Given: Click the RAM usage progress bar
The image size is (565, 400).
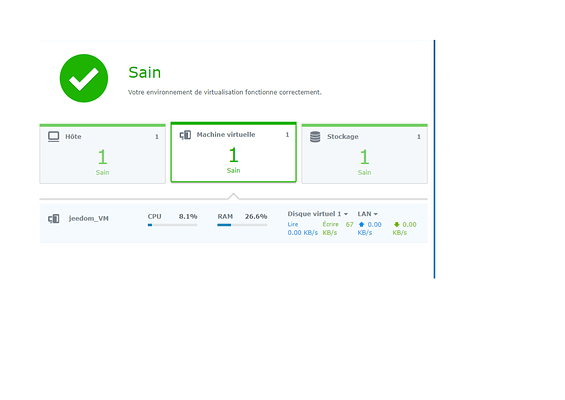Looking at the screenshot, I should tap(242, 225).
